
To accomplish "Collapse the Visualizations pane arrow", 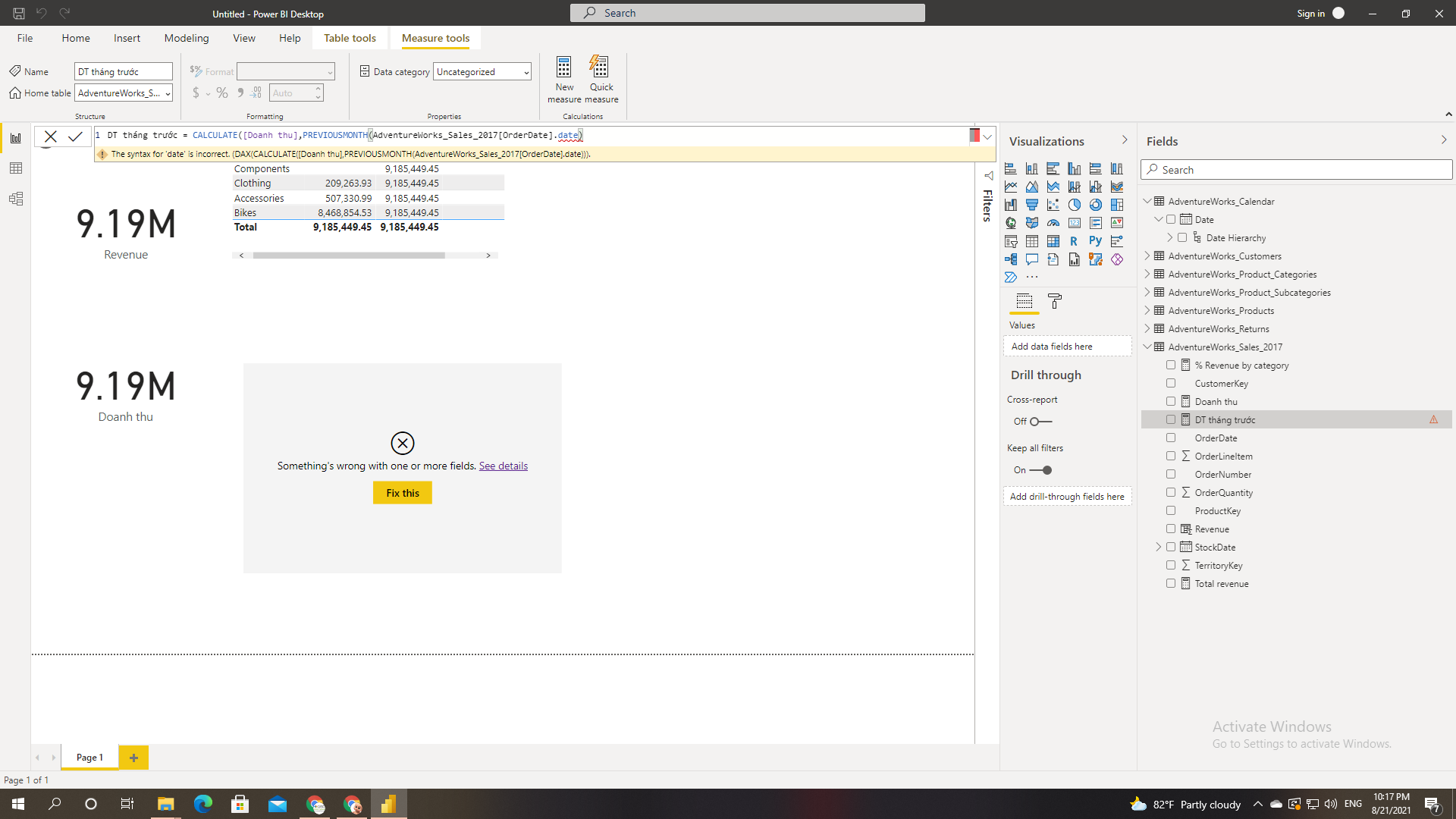I will [x=1125, y=140].
